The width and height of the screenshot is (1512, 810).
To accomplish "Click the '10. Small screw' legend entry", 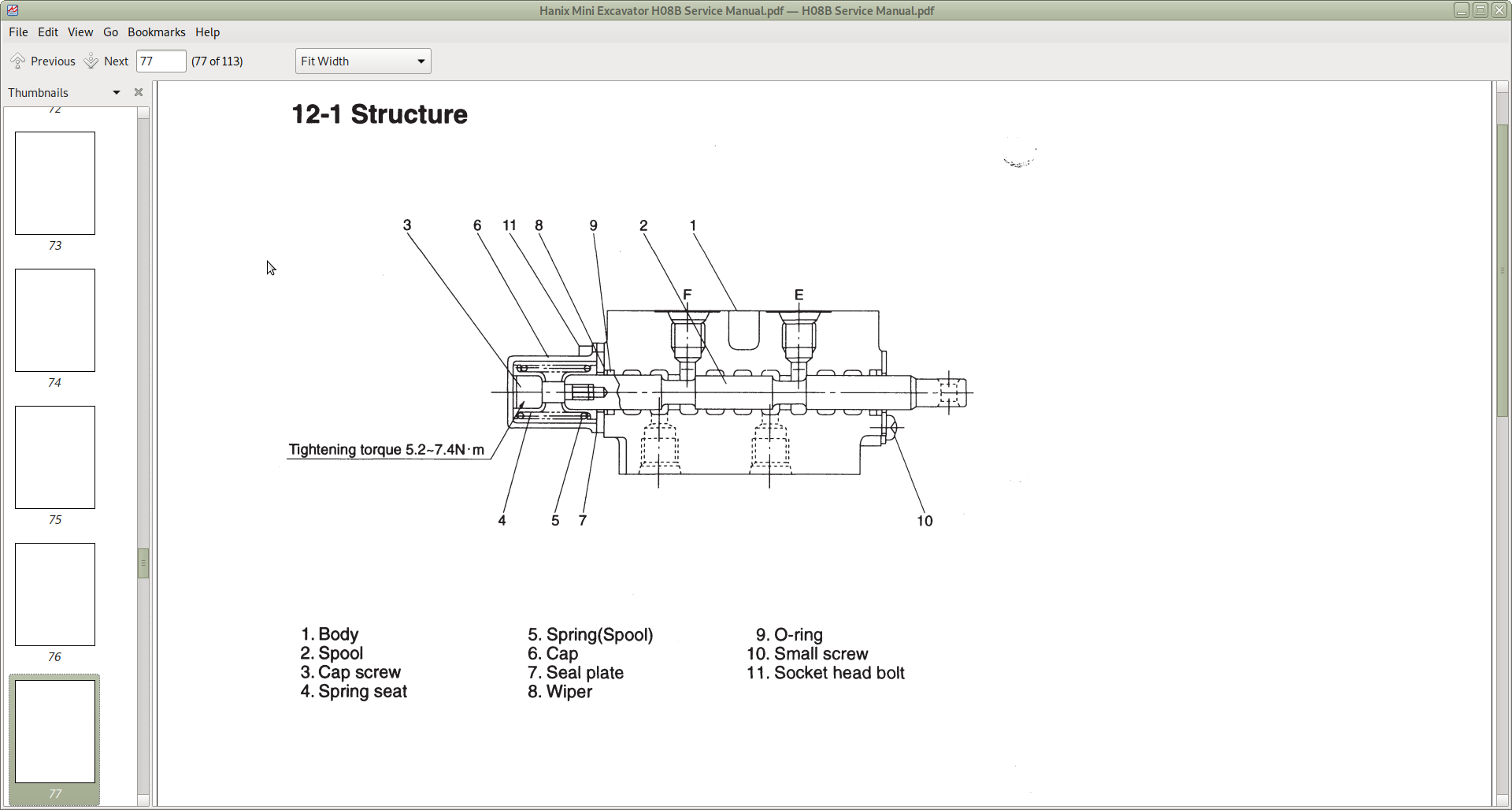I will click(807, 654).
